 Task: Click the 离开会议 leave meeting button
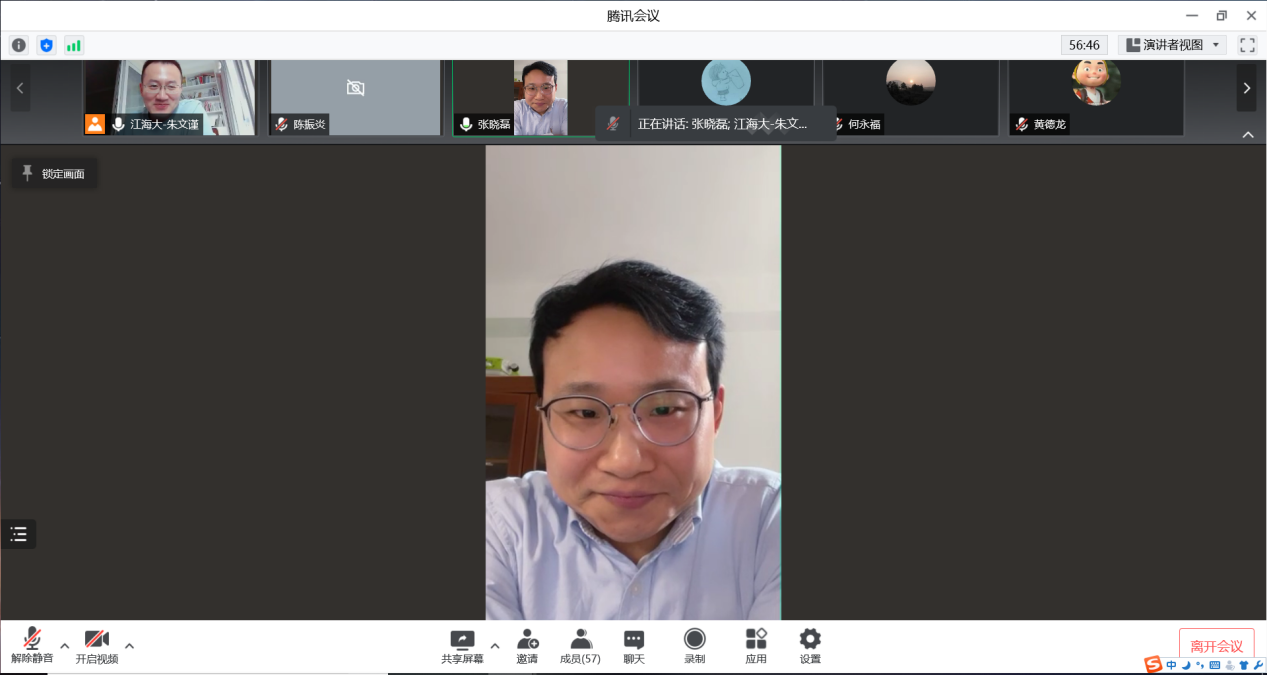pyautogui.click(x=1216, y=646)
